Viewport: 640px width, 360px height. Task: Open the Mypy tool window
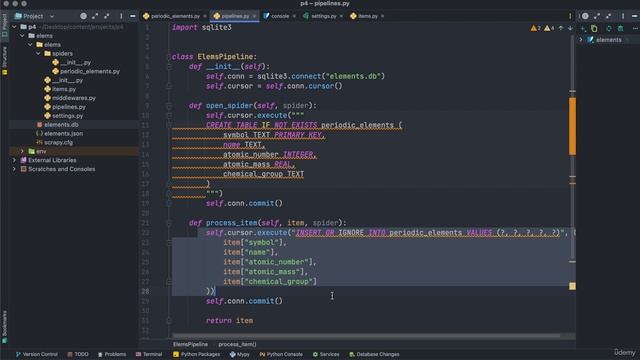click(240, 354)
